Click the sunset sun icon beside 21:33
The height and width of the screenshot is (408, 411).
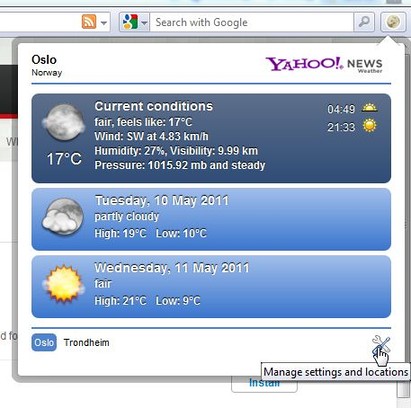(370, 126)
